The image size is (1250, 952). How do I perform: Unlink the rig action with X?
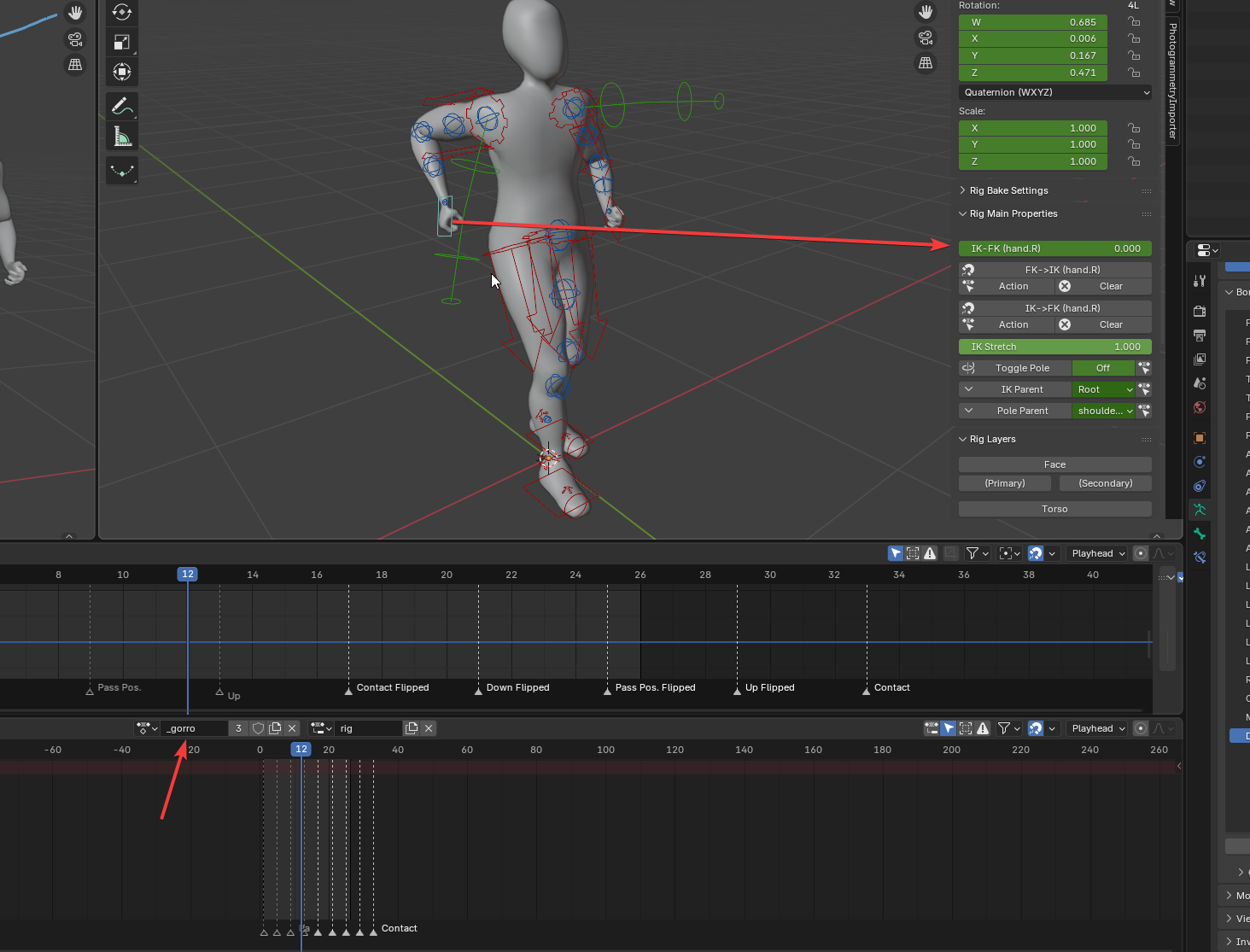point(429,728)
